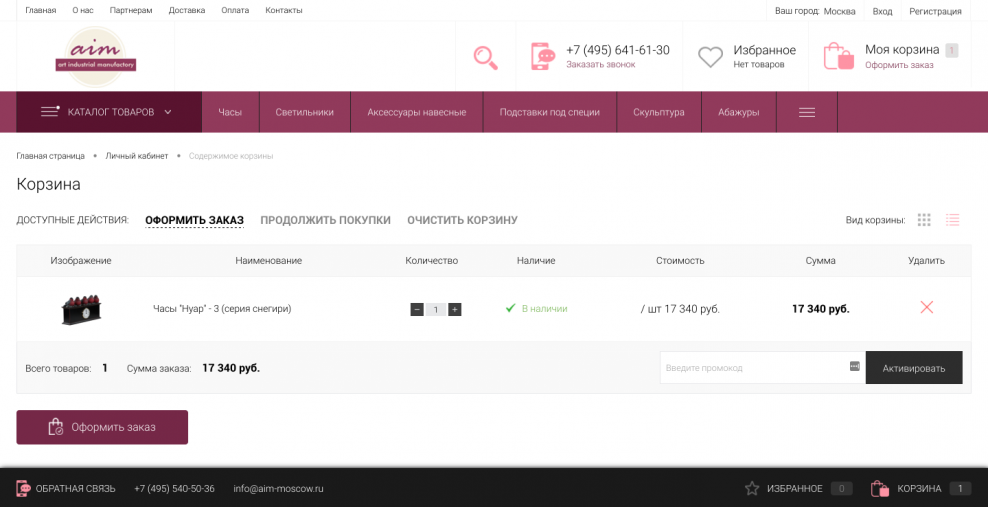Increase quantity with the plus button
Image resolution: width=988 pixels, height=507 pixels.
click(x=455, y=310)
